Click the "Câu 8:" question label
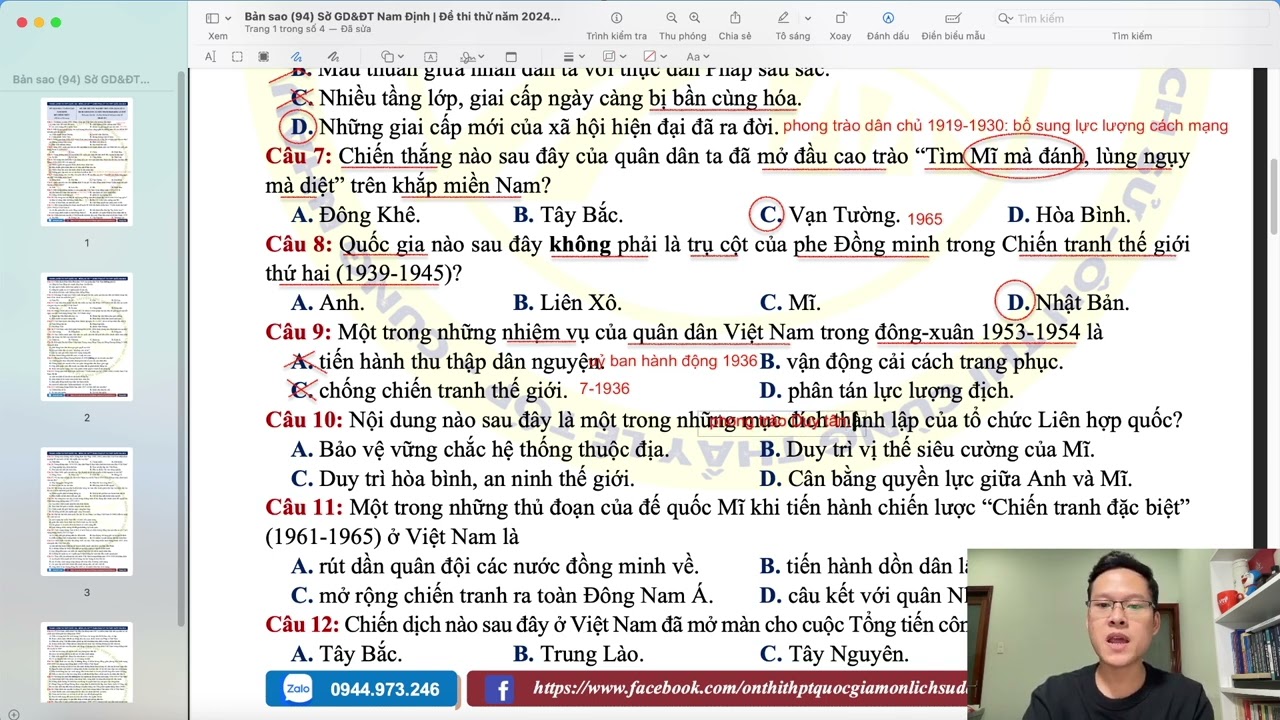The width and height of the screenshot is (1280, 720). (298, 245)
